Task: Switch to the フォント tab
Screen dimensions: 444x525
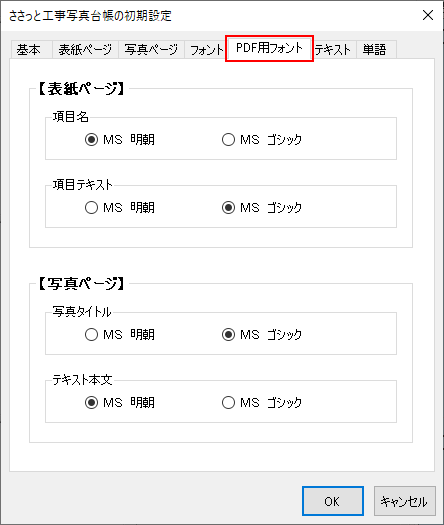Action: [205, 50]
